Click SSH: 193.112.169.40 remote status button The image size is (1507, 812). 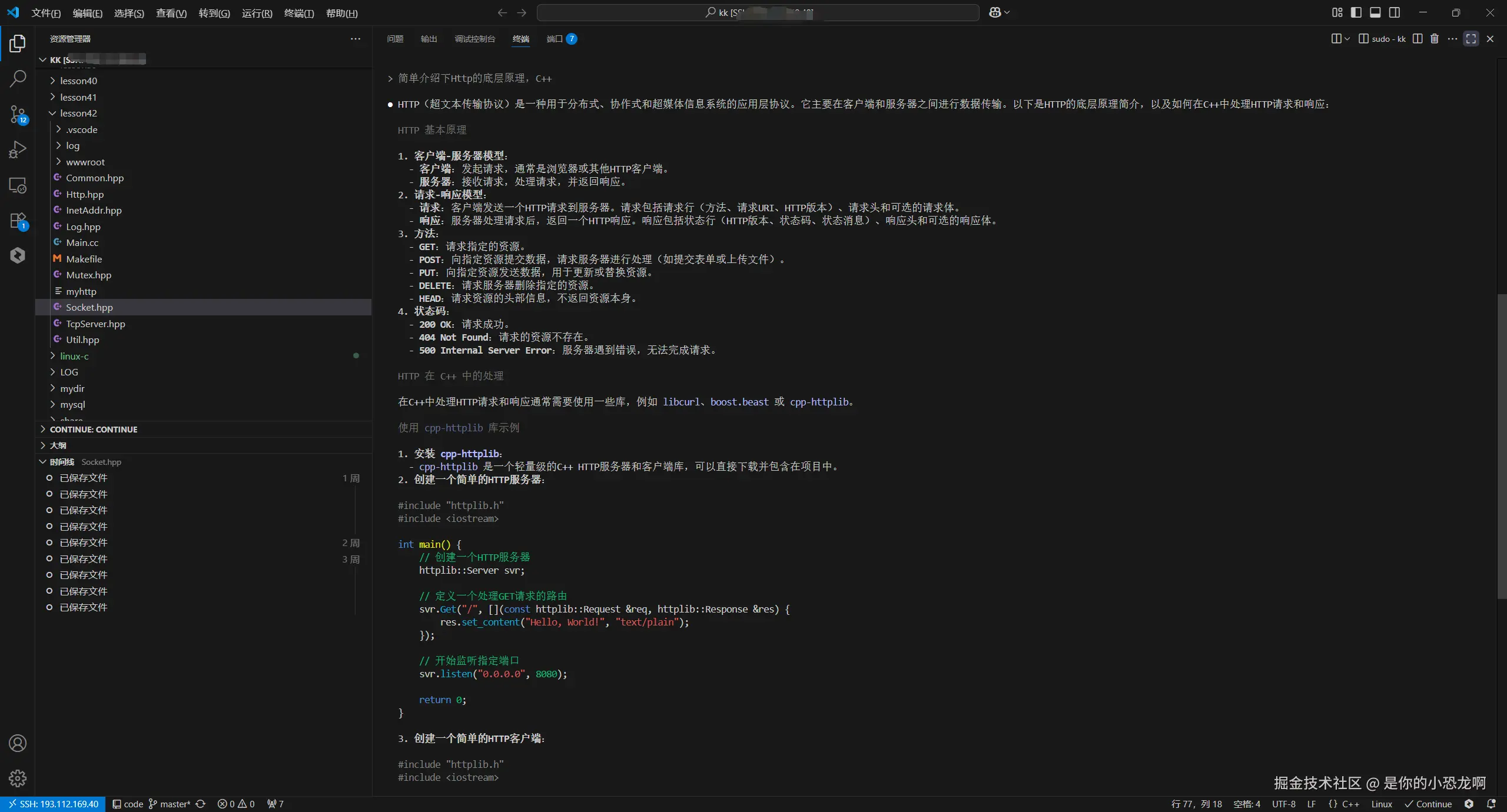click(53, 804)
